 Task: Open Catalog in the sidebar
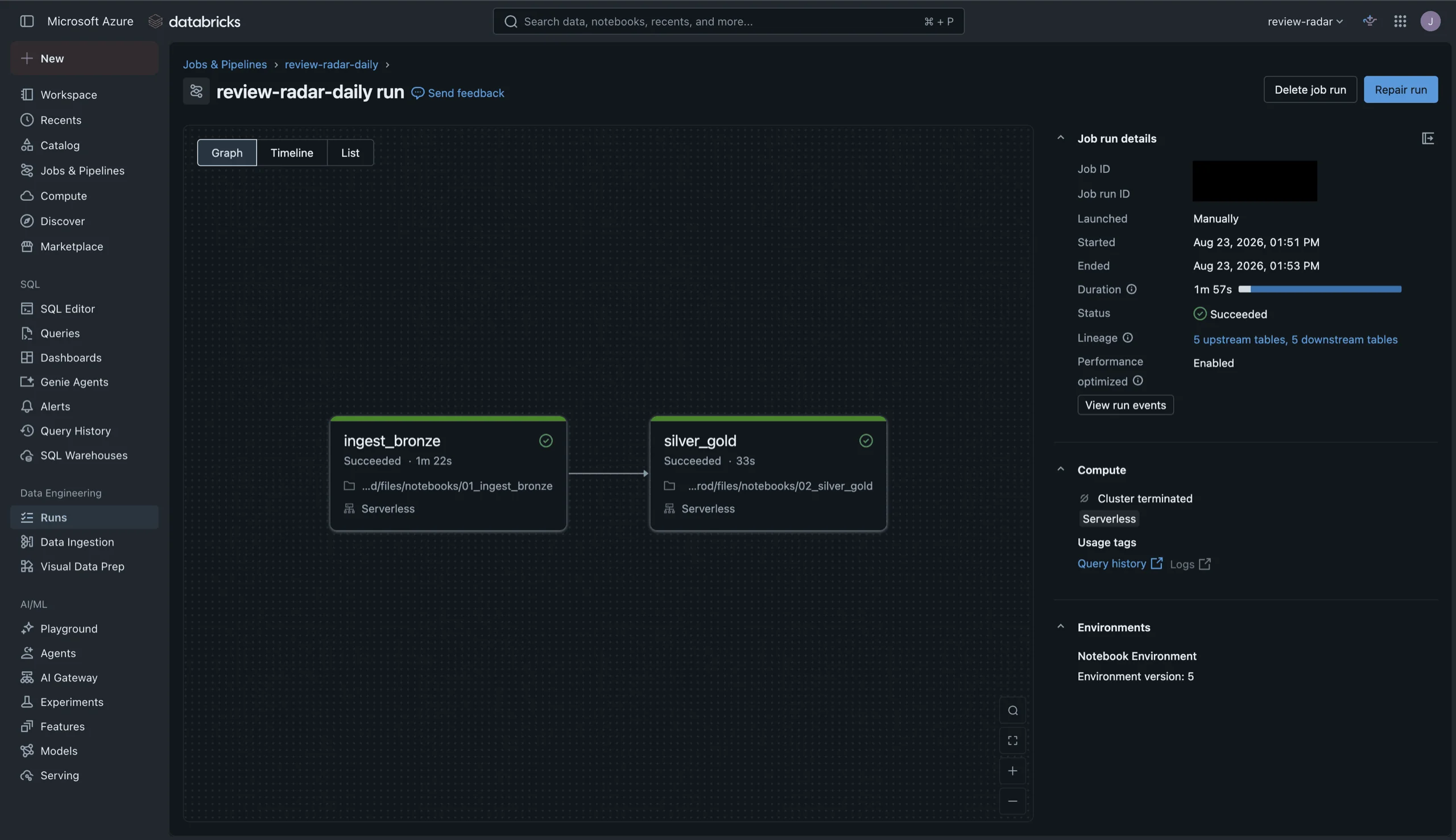(x=84, y=146)
